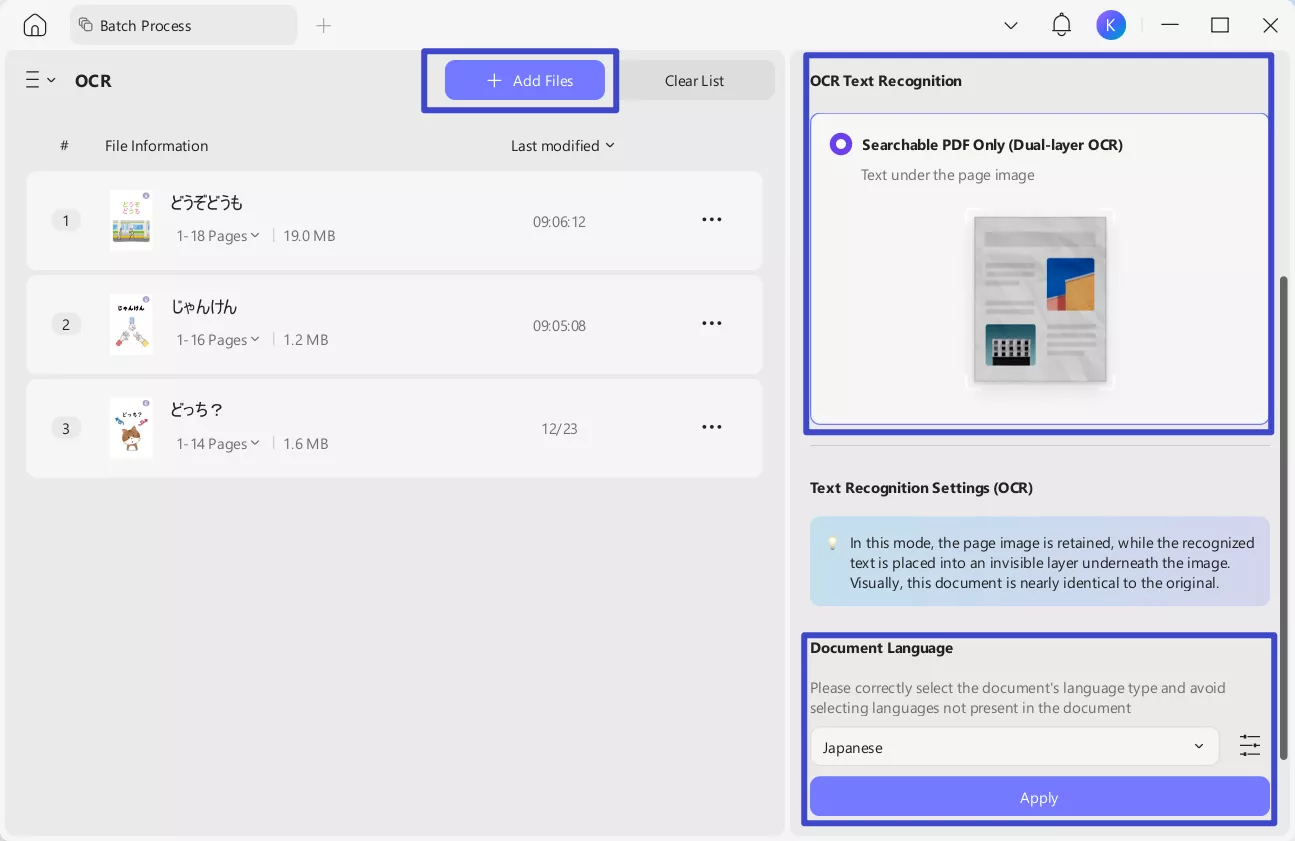Open more options for どっち？ file

pos(711,427)
